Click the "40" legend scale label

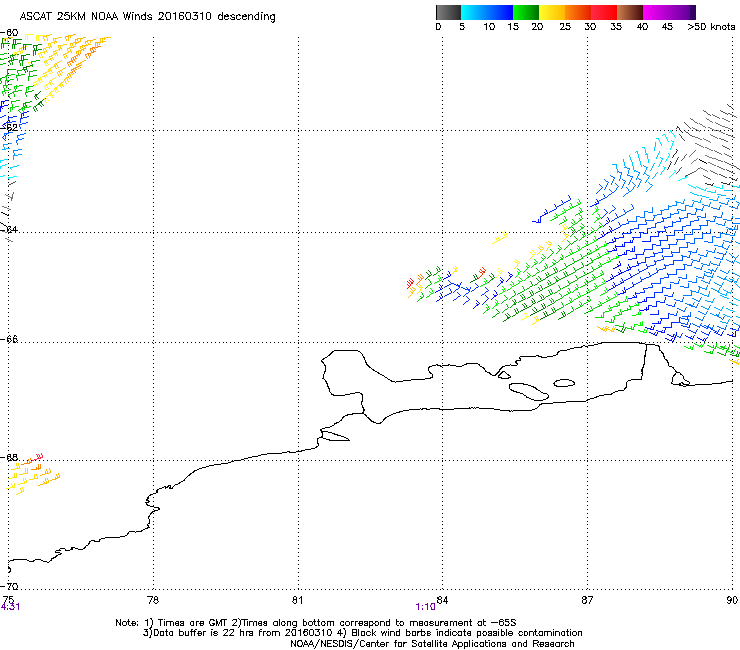642,27
